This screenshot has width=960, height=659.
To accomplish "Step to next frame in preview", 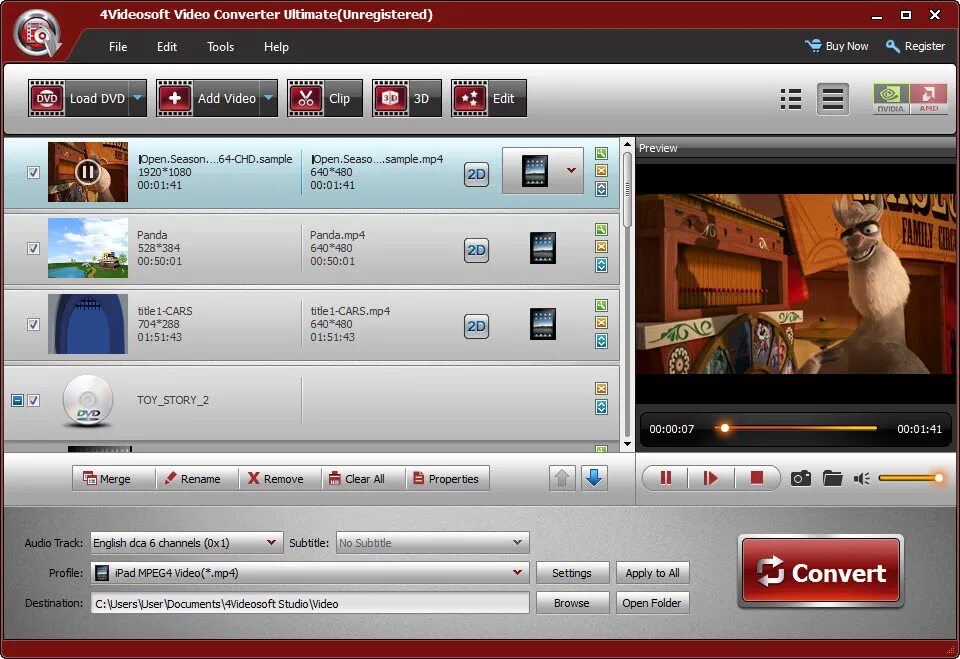I will click(710, 478).
